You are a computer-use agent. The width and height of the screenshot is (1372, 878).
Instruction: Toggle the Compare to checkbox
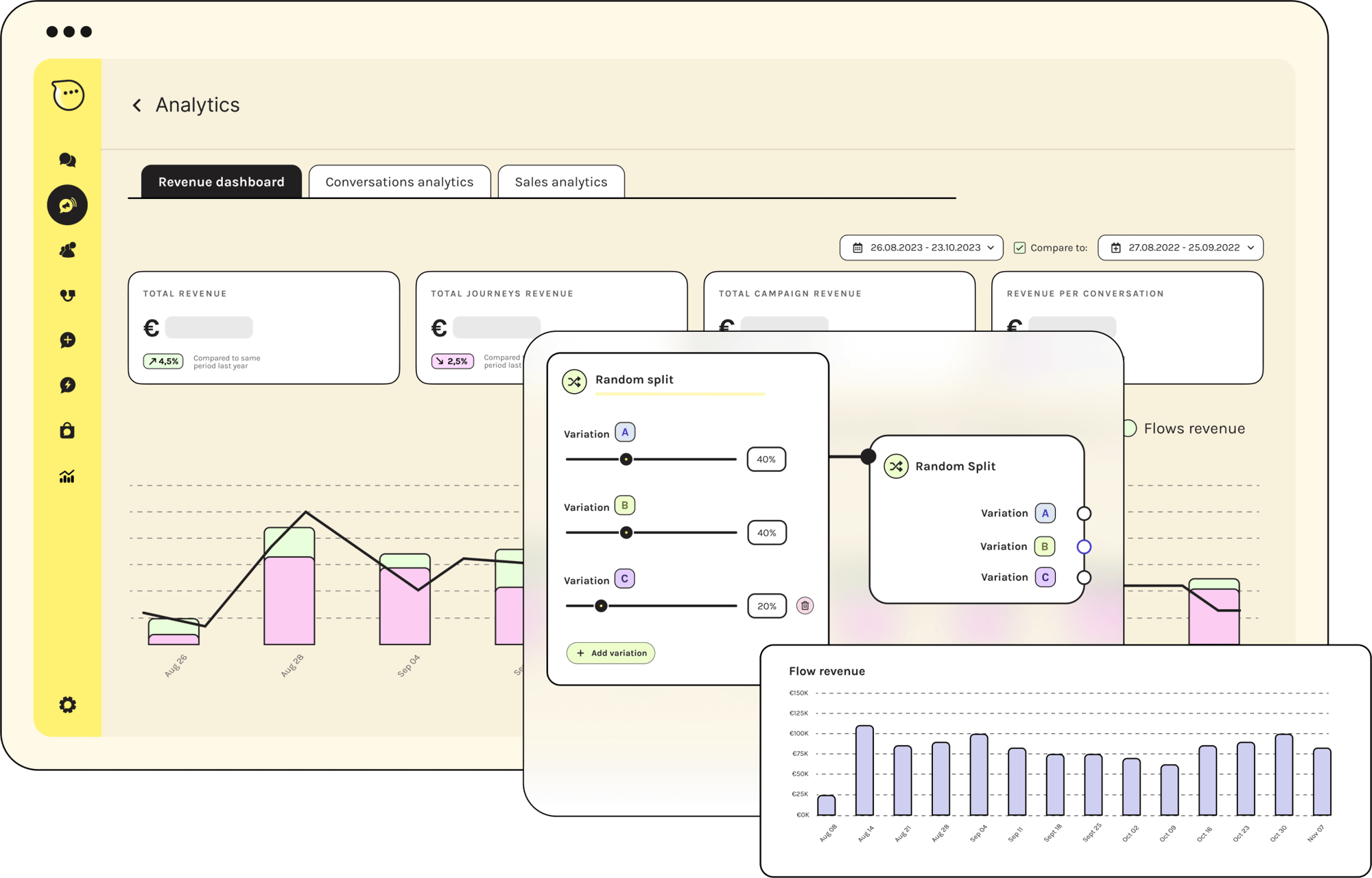point(1020,248)
